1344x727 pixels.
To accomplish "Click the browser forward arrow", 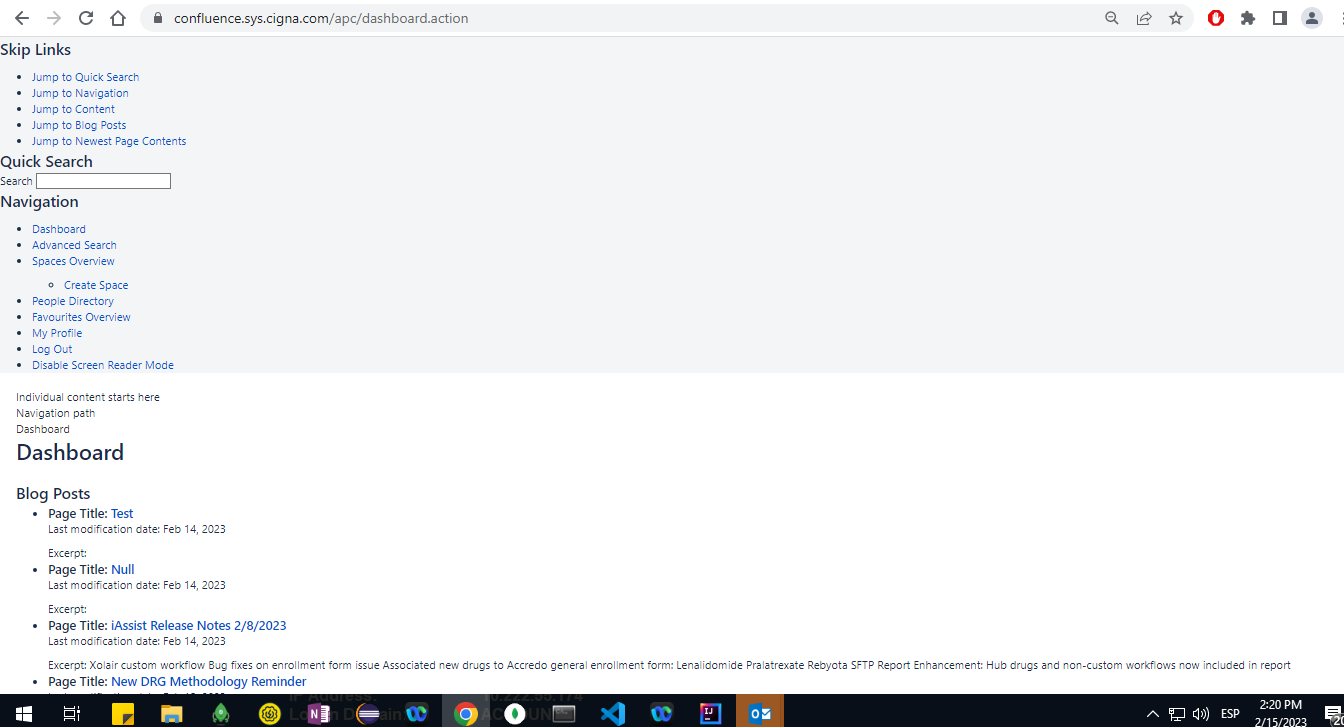I will click(x=54, y=18).
